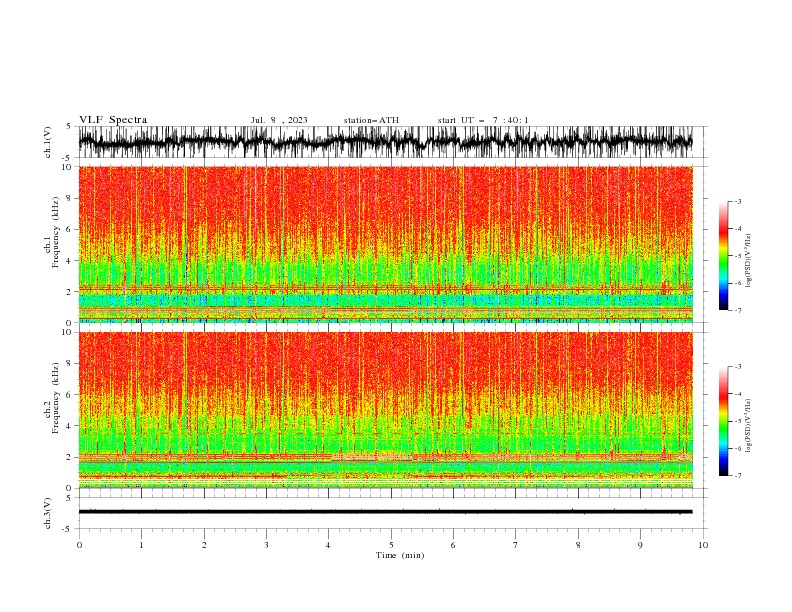The width and height of the screenshot is (792, 612).
Task: Click time-axis tick label "10" at the bottom right
Action: pyautogui.click(x=703, y=545)
